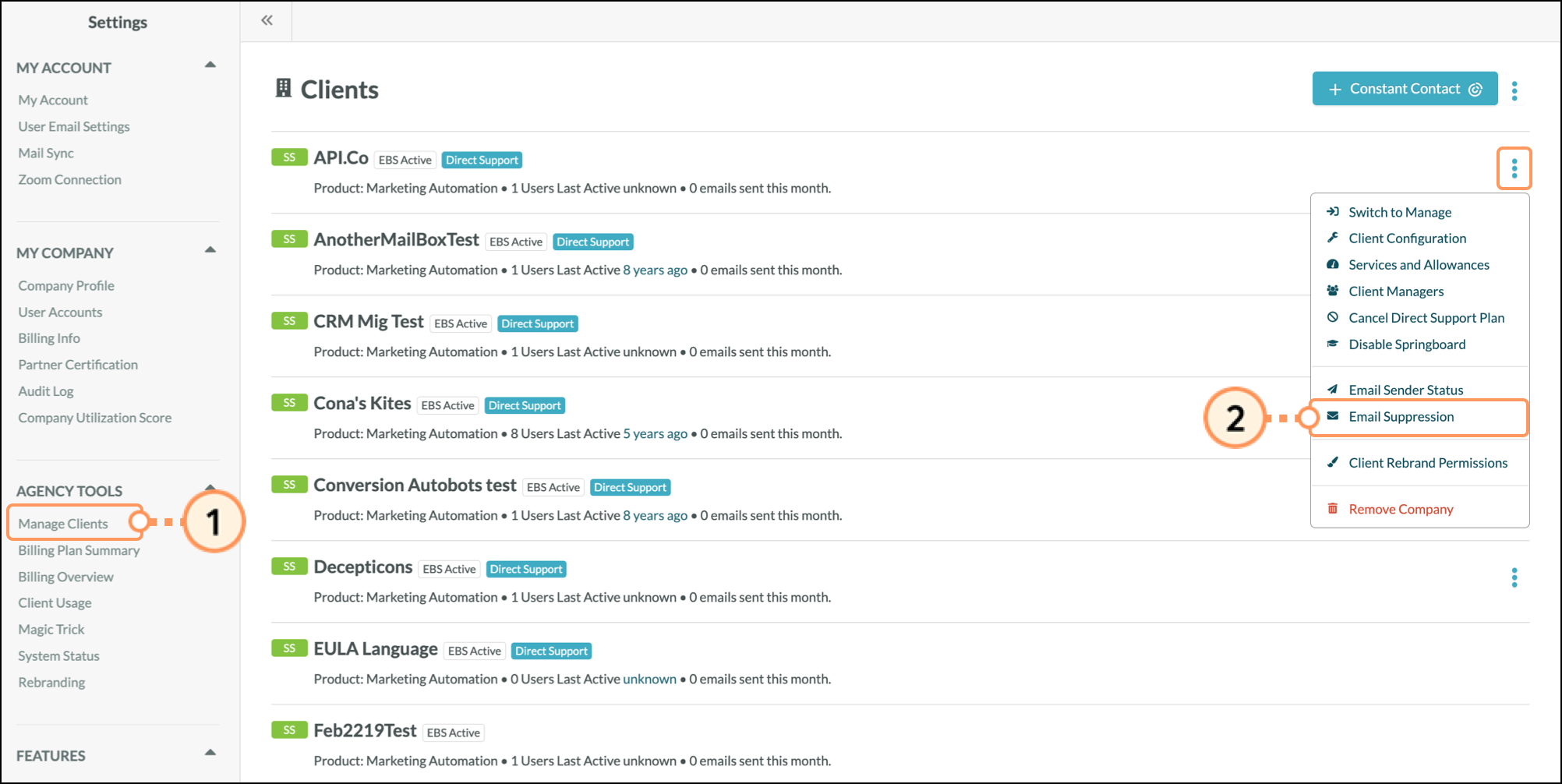Click SS badge beside AnotherMailBoxTest
Viewport: 1562px width, 784px height.
[x=289, y=239]
